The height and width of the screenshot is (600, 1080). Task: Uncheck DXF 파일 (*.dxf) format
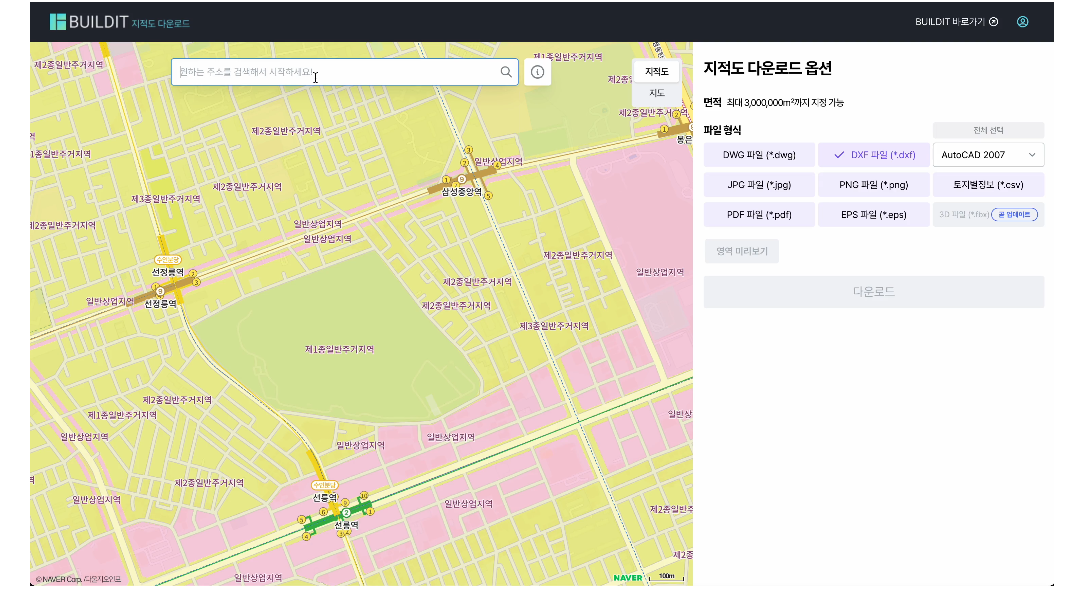(873, 155)
